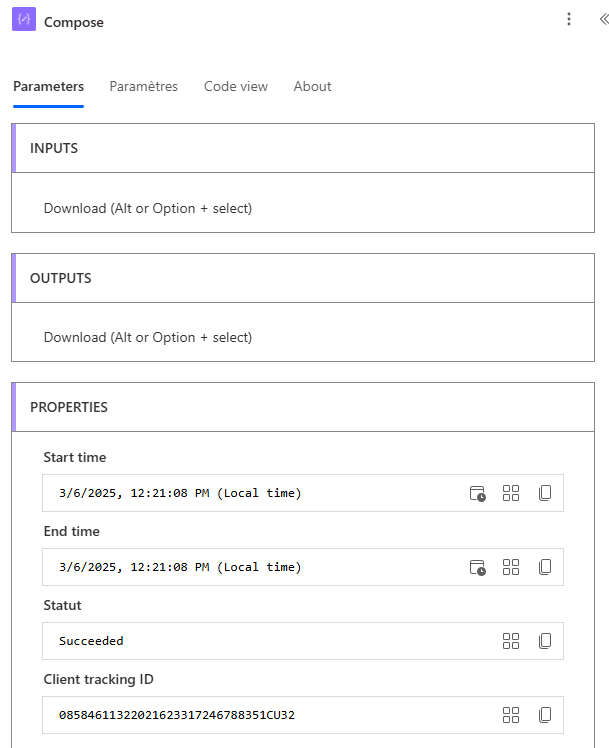Download the INPUTS content link

coord(148,208)
